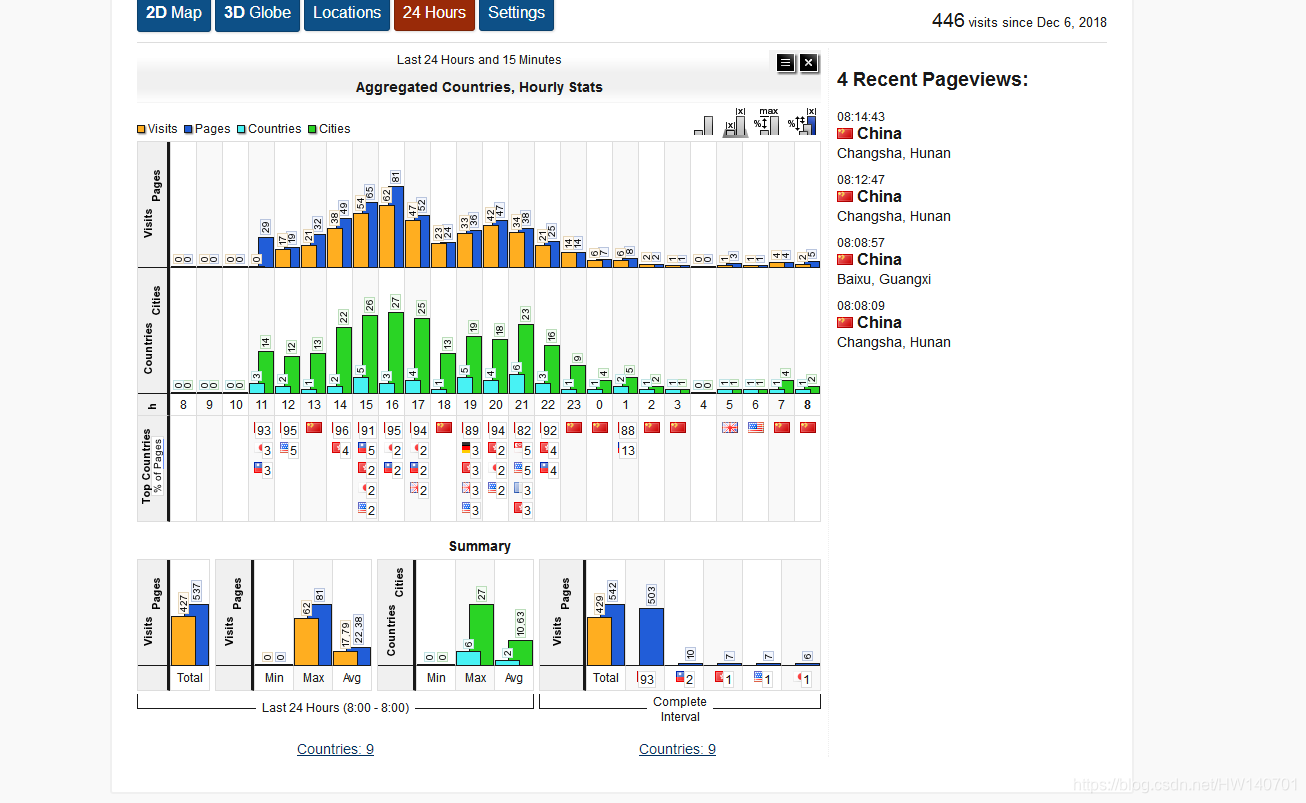Click the "Complete Interval" label

(680, 709)
